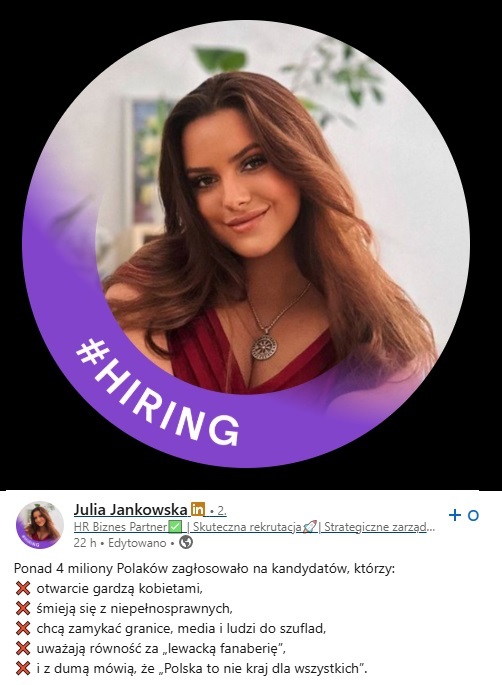Viewport: 502px width, 685px height.
Task: Click the '22 h' post timestamp
Action: pos(85,543)
